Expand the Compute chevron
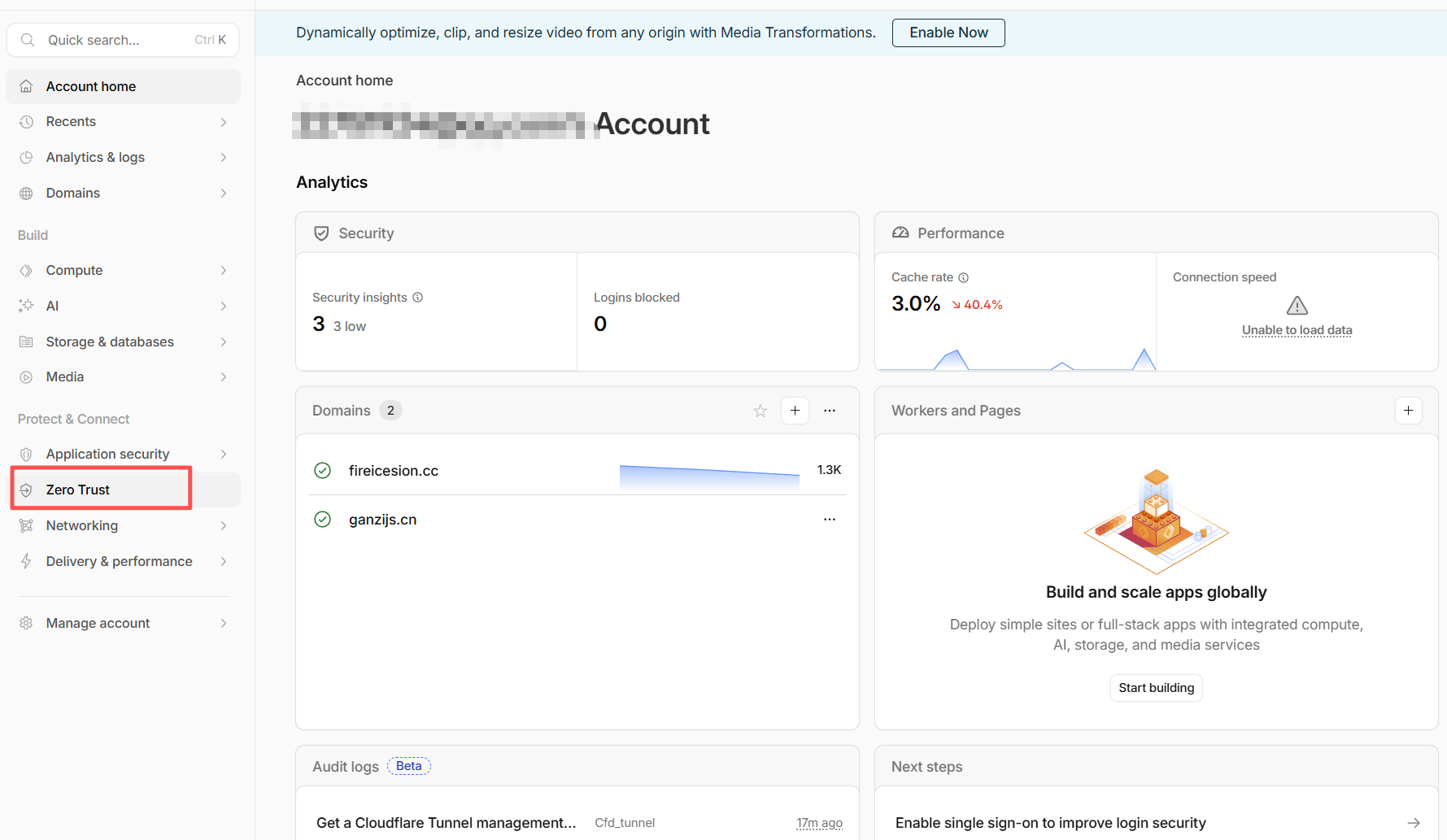This screenshot has height=840, width=1447. 224,271
